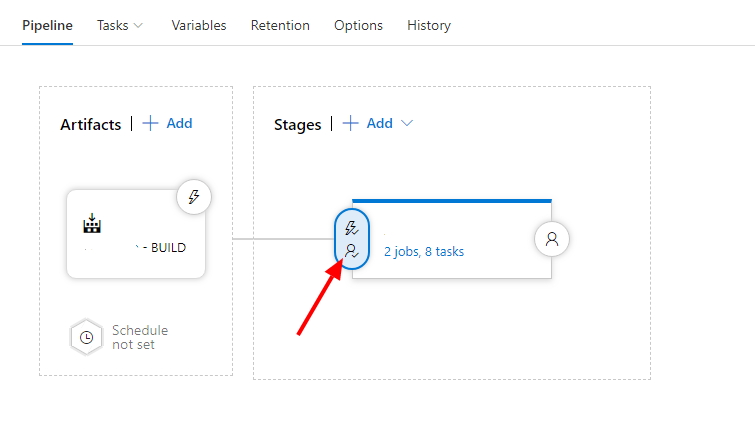Expand the Stages Add dropdown arrow
The image size is (755, 442).
point(407,123)
